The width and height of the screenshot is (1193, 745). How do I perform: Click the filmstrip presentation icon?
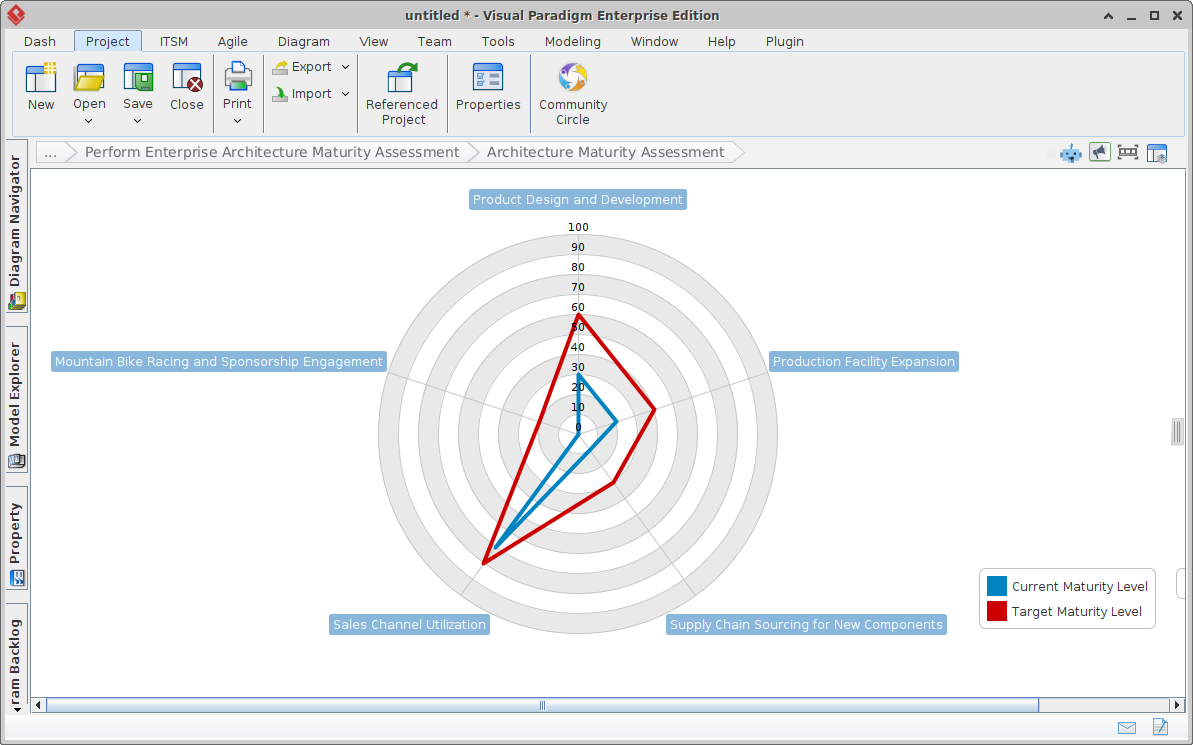(1128, 152)
